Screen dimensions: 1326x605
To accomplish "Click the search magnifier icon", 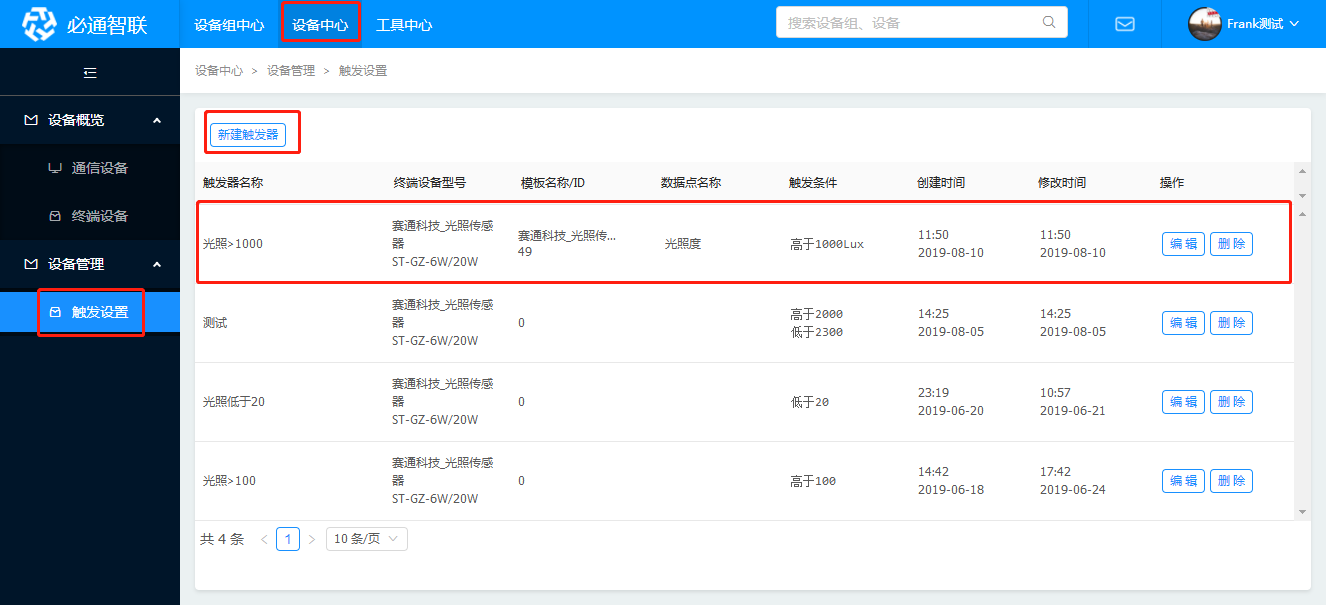I will point(1049,22).
